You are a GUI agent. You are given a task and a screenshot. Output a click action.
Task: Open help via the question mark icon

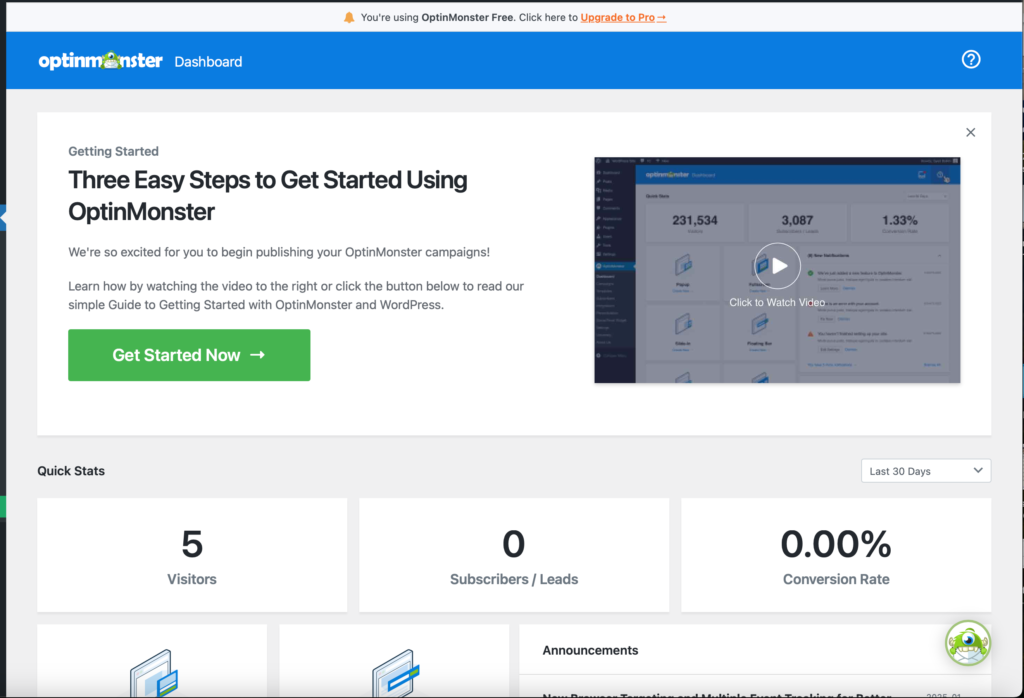pyautogui.click(x=971, y=59)
